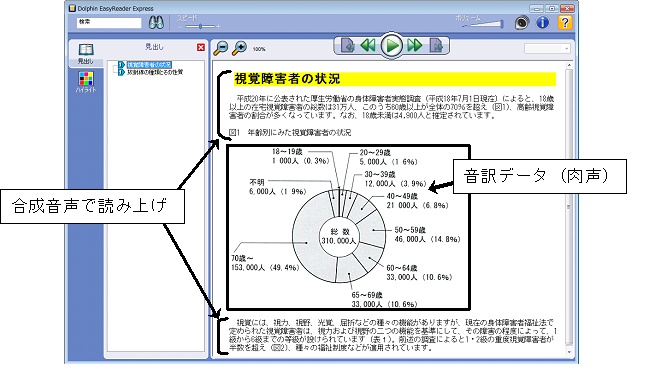
Task: Click the speaker settings icon
Action: pyautogui.click(x=521, y=22)
